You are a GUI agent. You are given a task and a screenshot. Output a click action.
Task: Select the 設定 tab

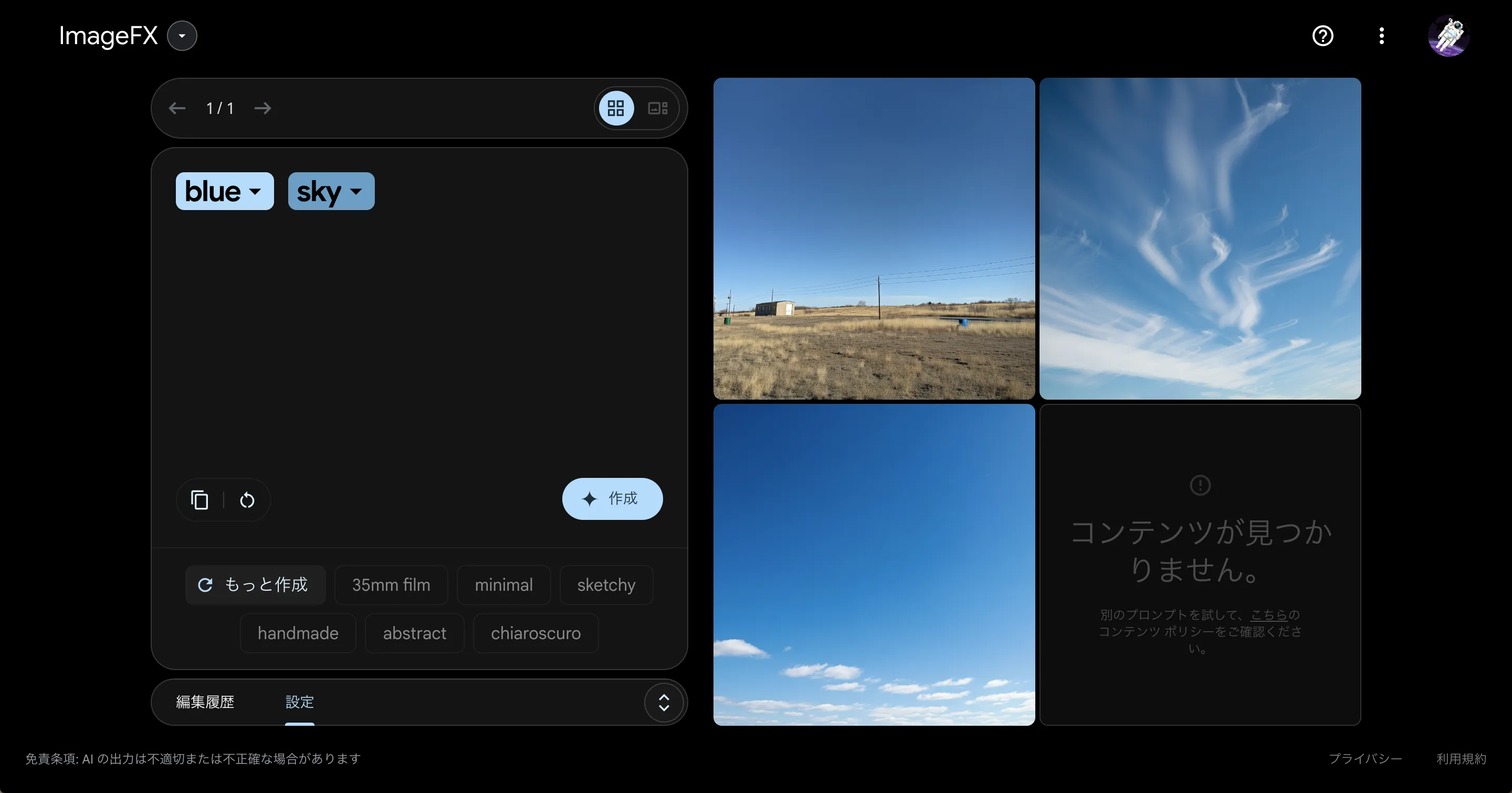coord(299,702)
